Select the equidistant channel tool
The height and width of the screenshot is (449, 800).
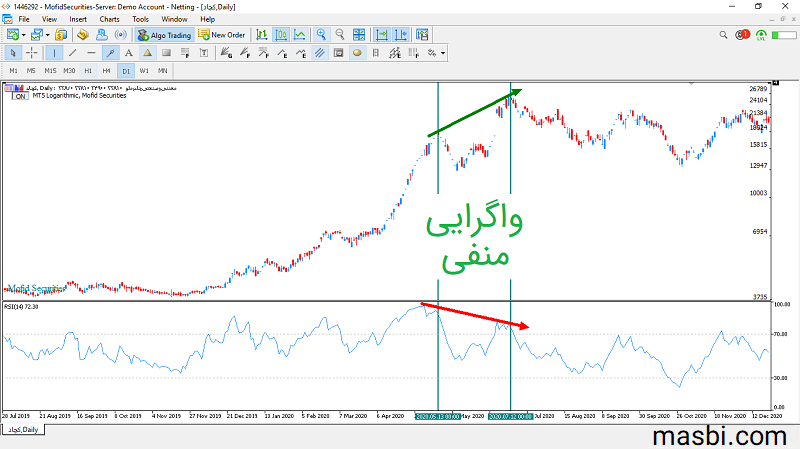[x=319, y=53]
